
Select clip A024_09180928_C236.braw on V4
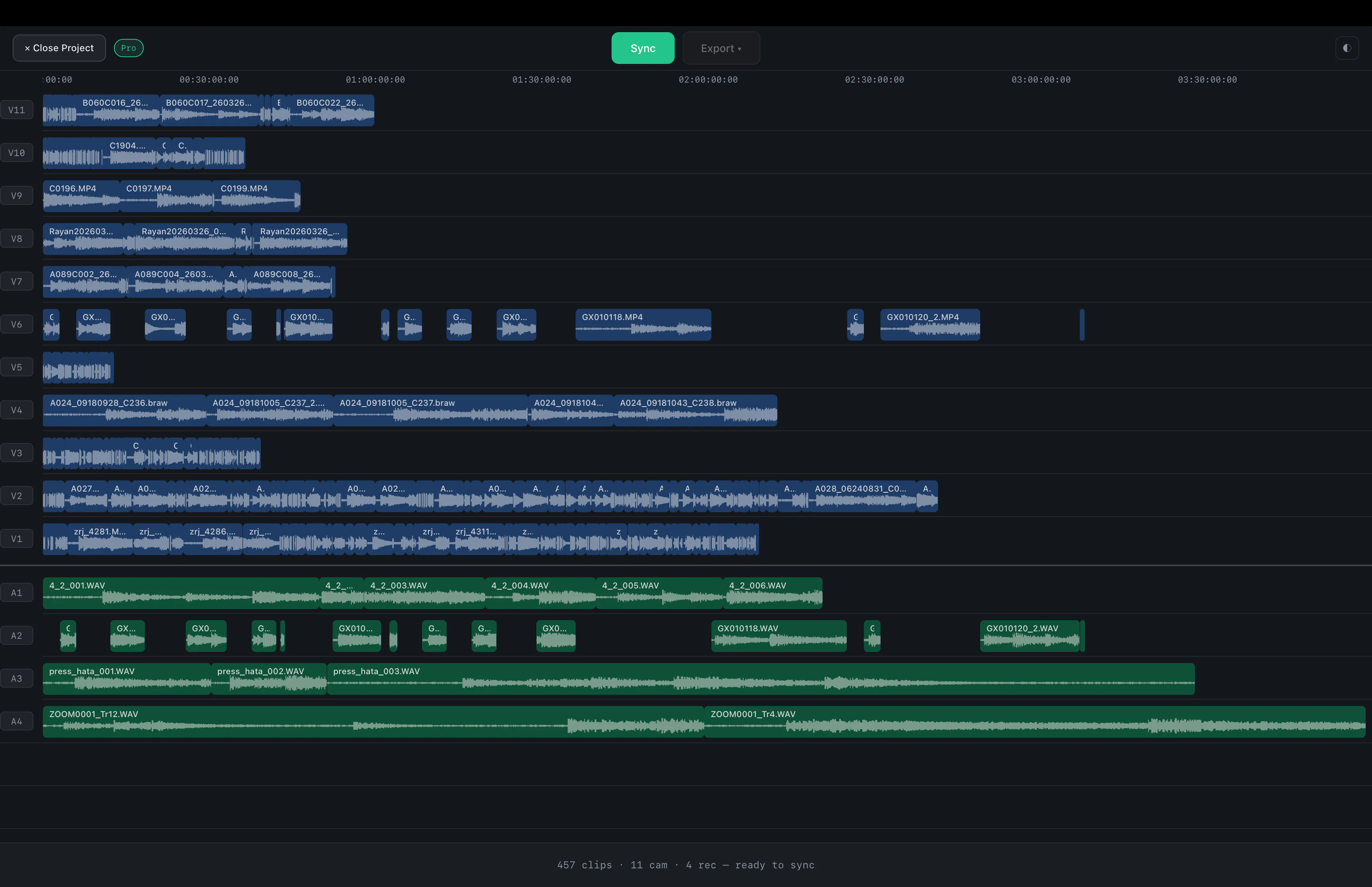(124, 410)
